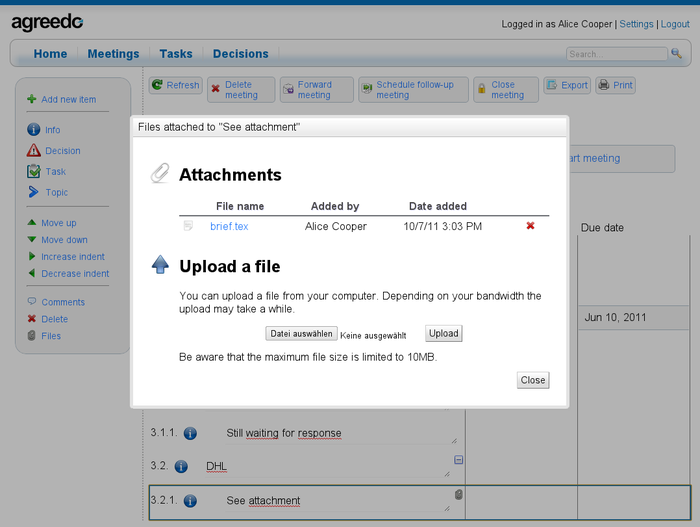Print the meeting
Screen dimensions: 700x527
[616, 86]
